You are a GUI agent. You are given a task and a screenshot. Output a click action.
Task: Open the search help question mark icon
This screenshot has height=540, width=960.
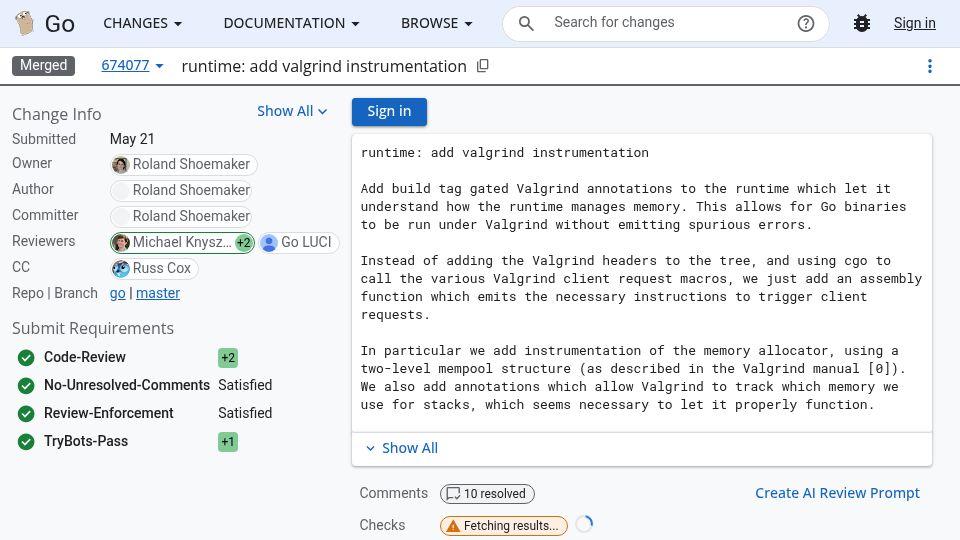pos(806,23)
